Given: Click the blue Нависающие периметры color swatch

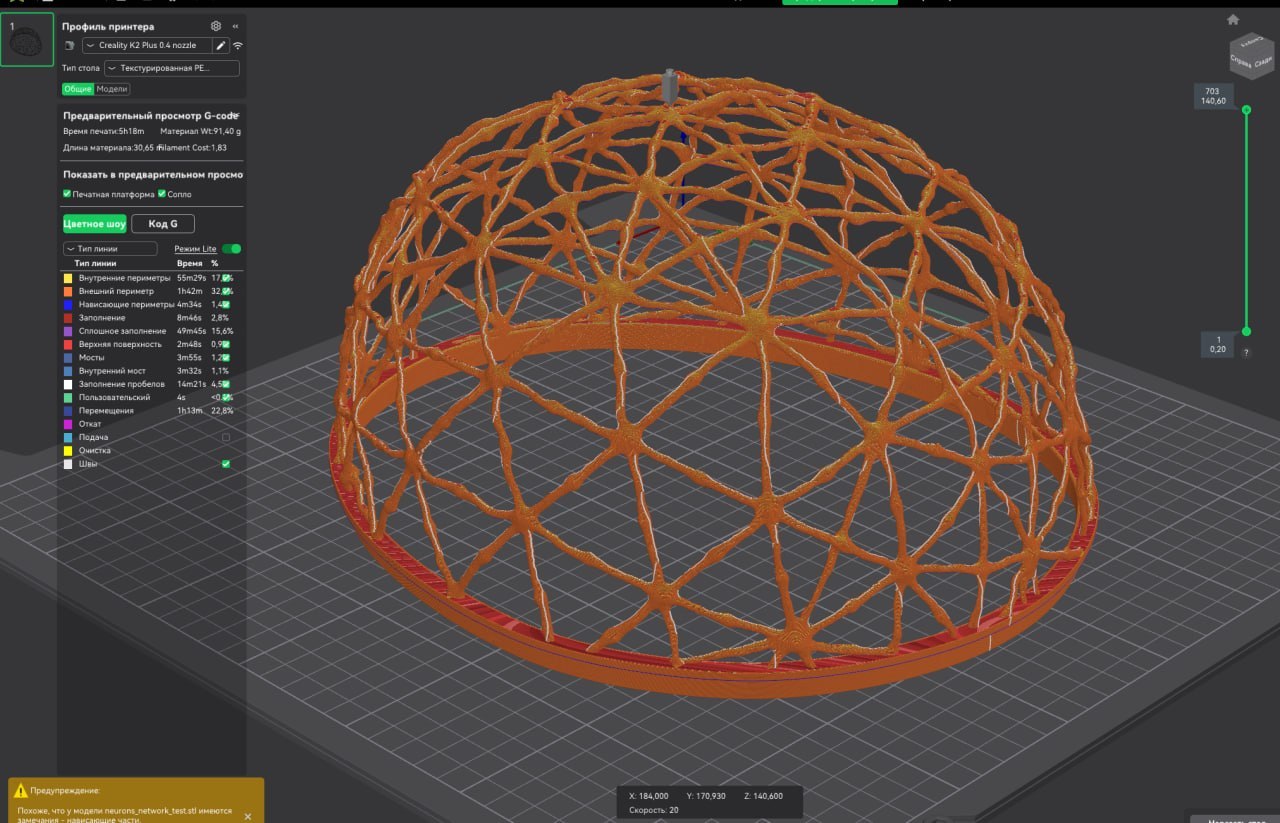Looking at the screenshot, I should [x=68, y=304].
